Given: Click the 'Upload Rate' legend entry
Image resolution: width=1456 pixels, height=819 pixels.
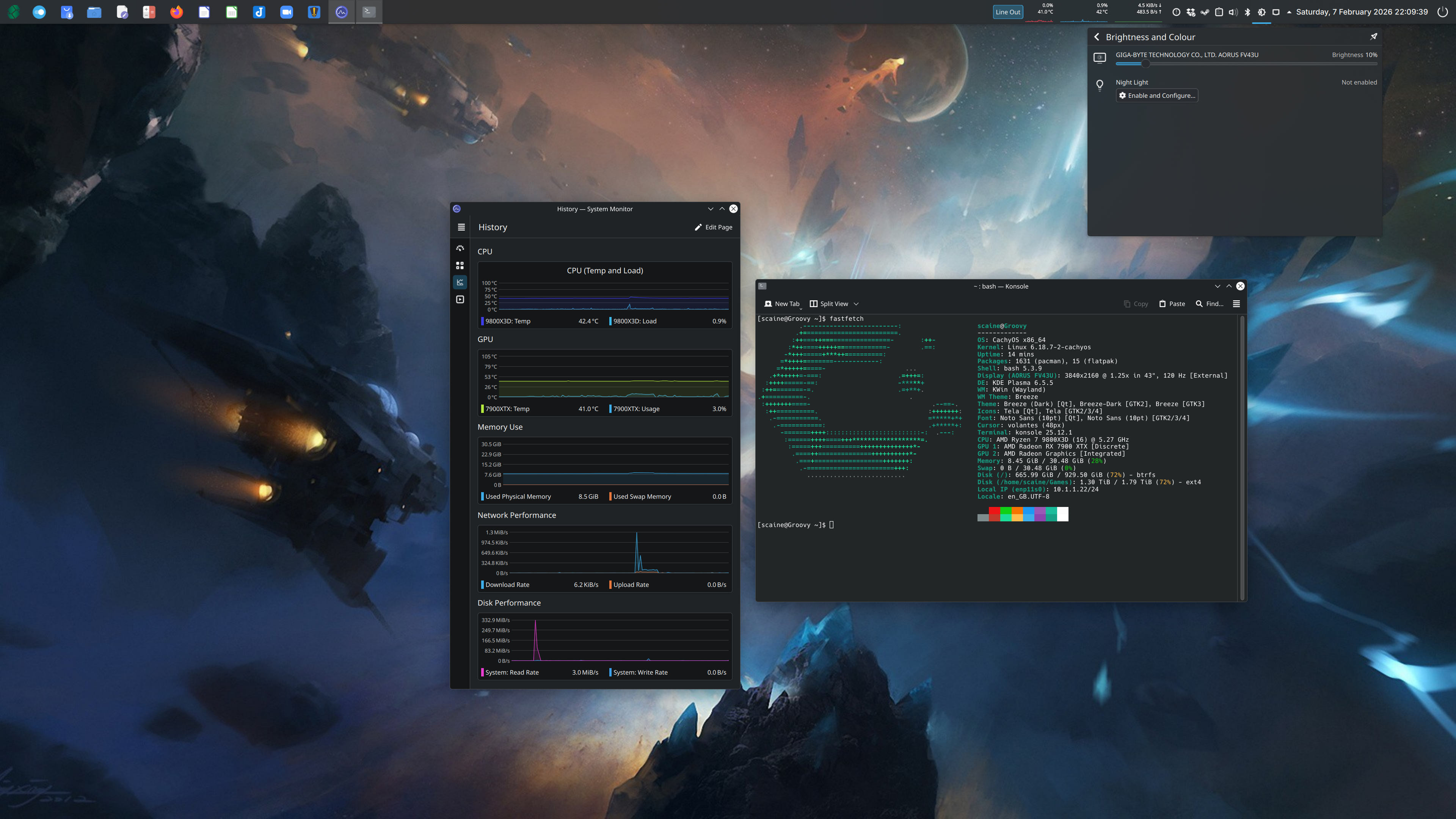Looking at the screenshot, I should [668, 584].
